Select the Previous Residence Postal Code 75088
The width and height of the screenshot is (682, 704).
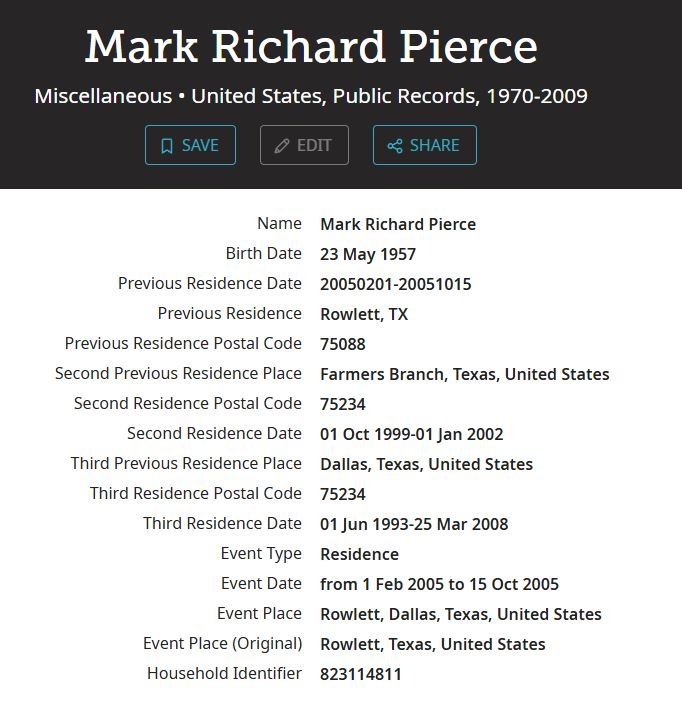tap(343, 344)
